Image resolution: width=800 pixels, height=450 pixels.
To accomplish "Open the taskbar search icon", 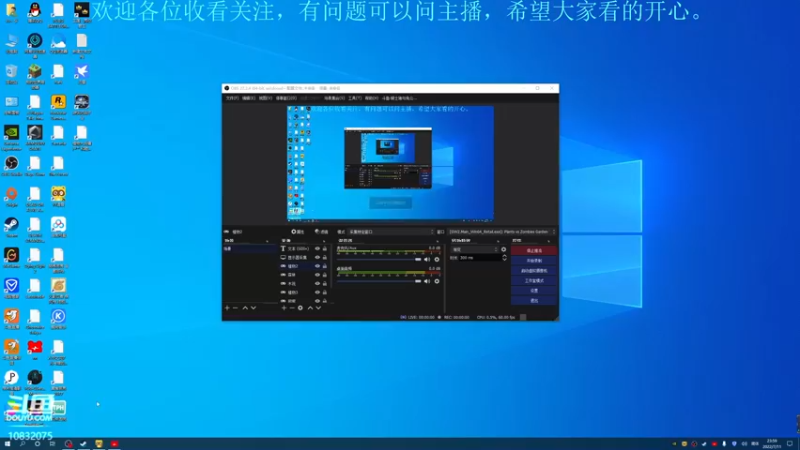I will click(x=22, y=444).
